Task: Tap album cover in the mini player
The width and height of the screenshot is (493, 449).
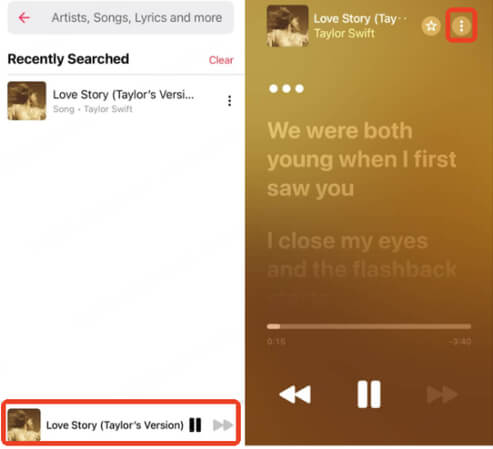Action: click(24, 425)
